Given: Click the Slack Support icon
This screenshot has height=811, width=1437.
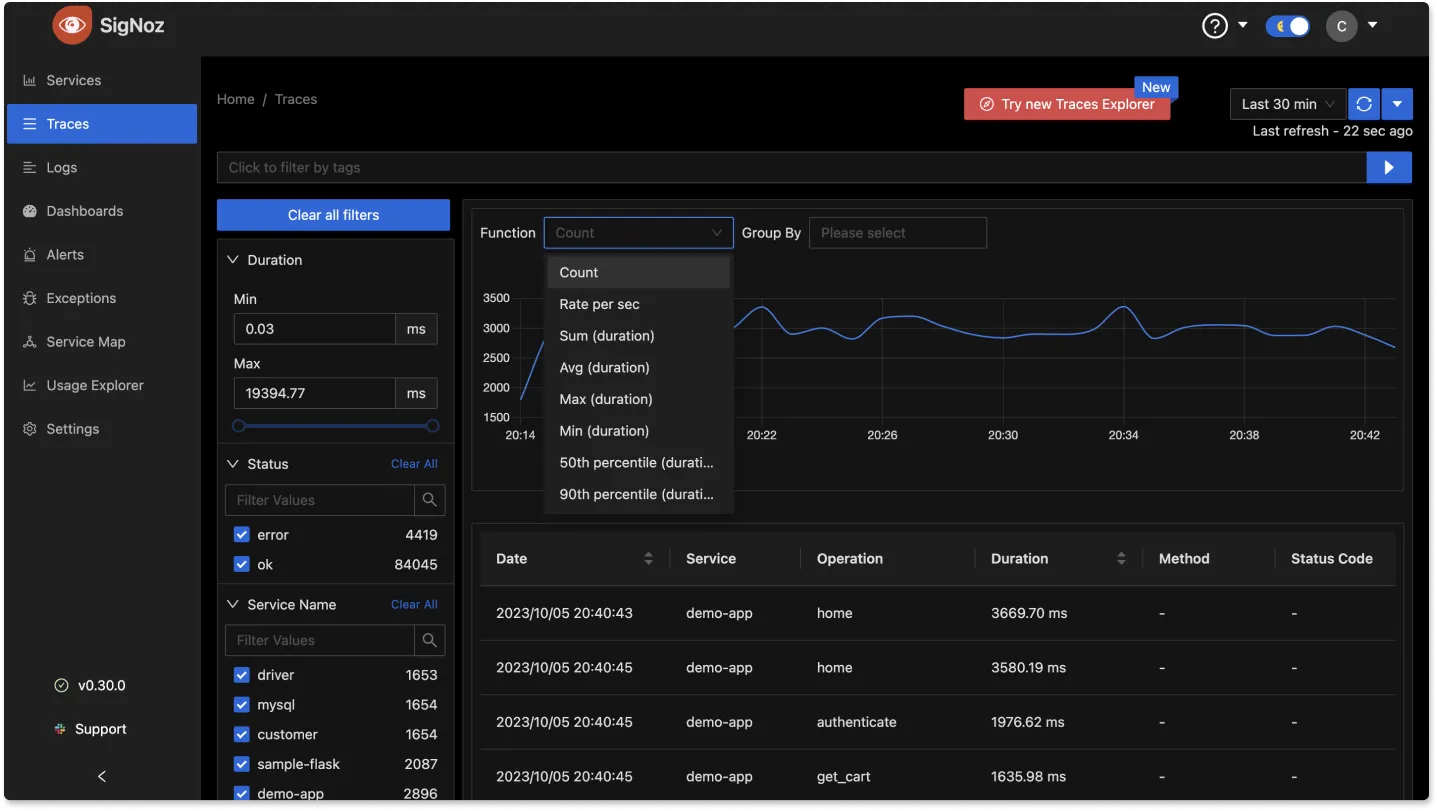Looking at the screenshot, I should click(x=60, y=729).
